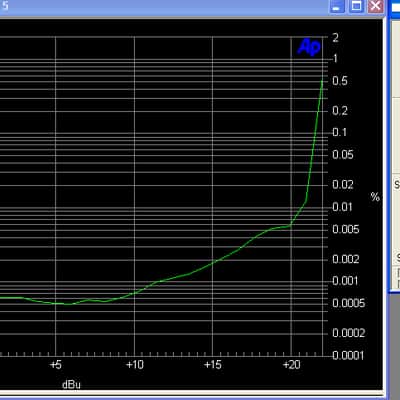Click the 0.001 percent axis value

coord(345,281)
